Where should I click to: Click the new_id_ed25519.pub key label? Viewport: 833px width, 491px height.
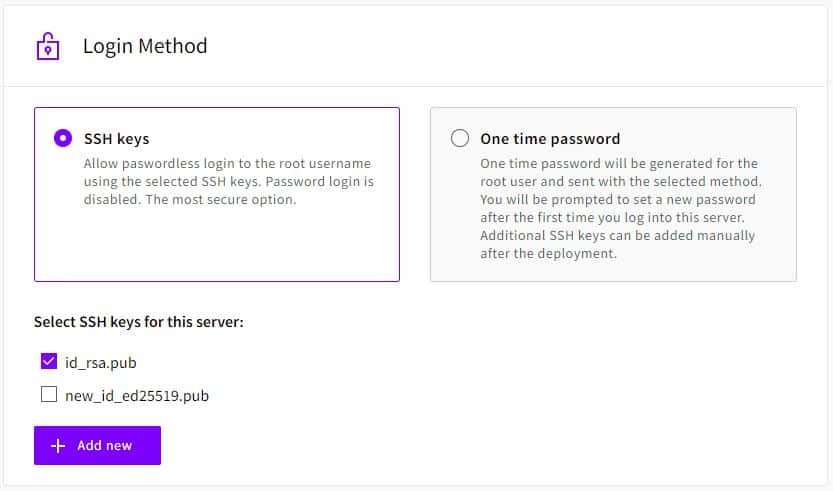pos(137,396)
